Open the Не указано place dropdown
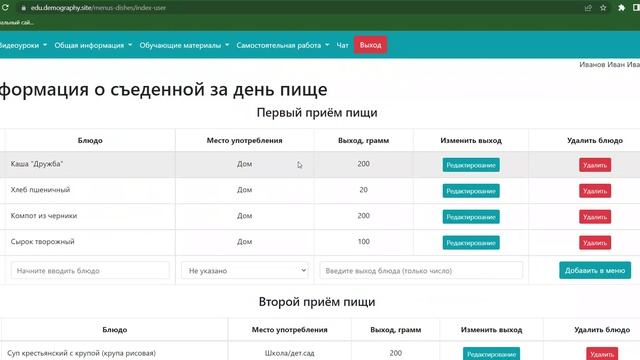Screen dimensions: 640x360 coord(244,271)
